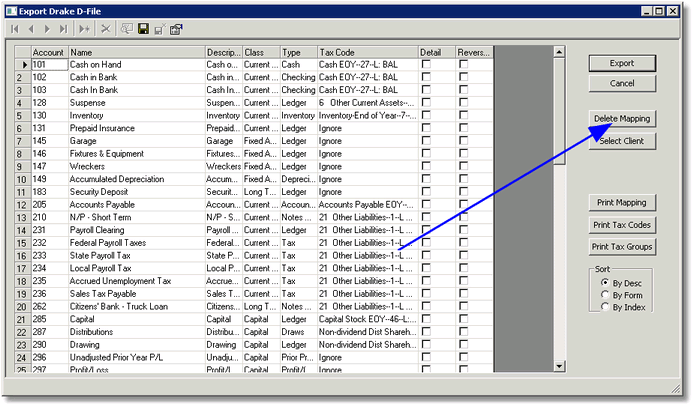Check Detail box for Cash on Hand
Viewport: 694px width, 407px height.
pos(426,64)
